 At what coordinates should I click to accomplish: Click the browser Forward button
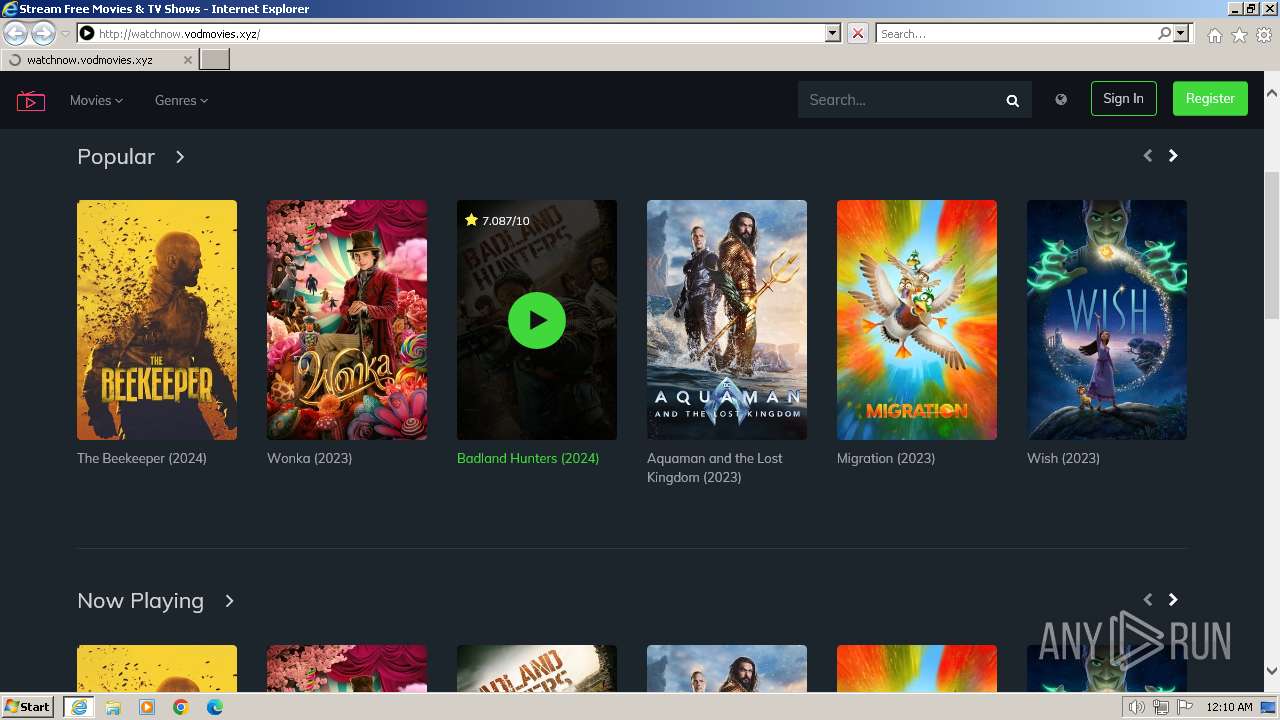click(43, 34)
